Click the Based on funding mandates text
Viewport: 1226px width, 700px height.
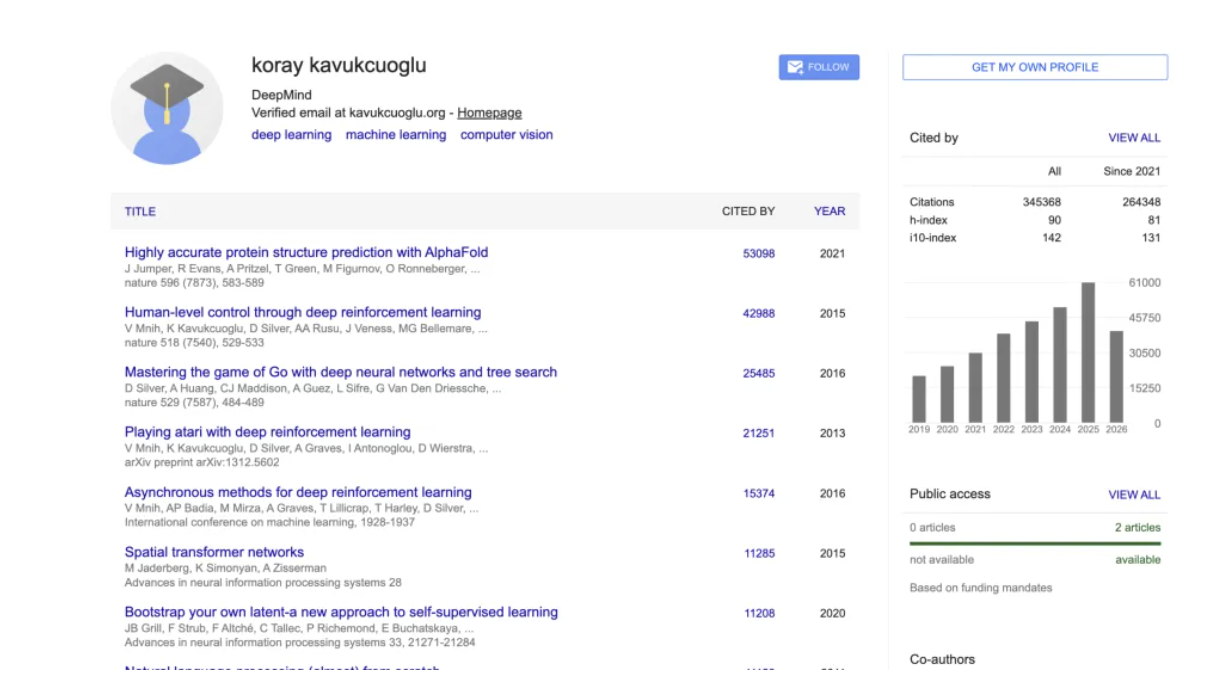coord(981,588)
